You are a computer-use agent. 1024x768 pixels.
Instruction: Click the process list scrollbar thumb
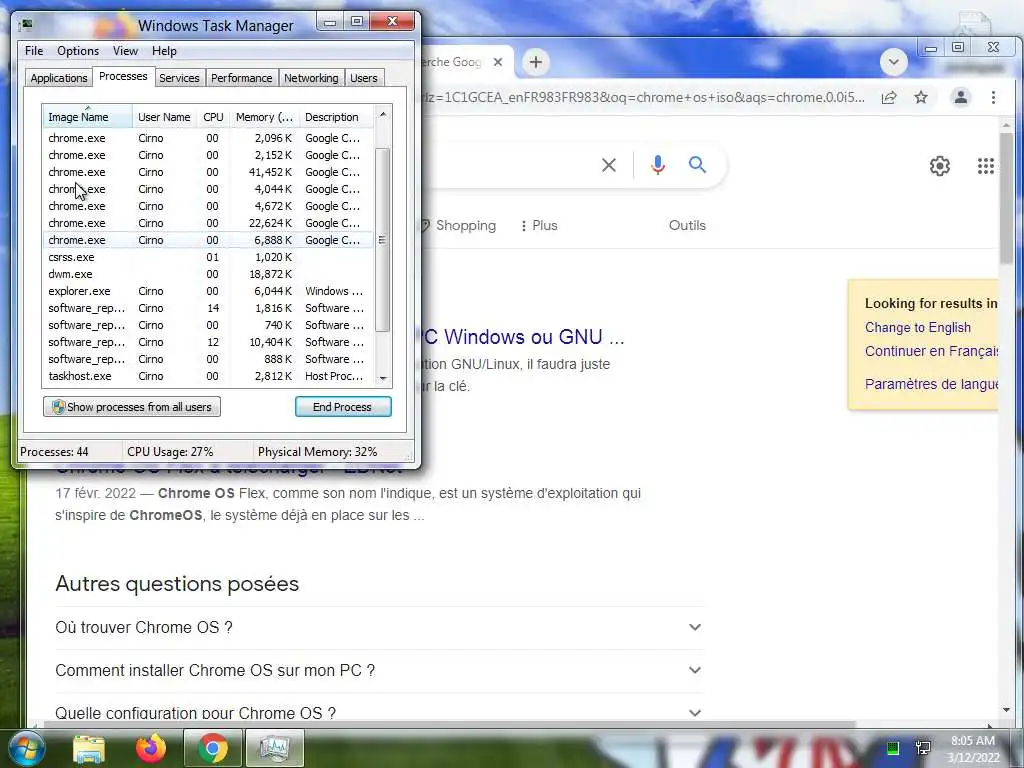tap(383, 240)
